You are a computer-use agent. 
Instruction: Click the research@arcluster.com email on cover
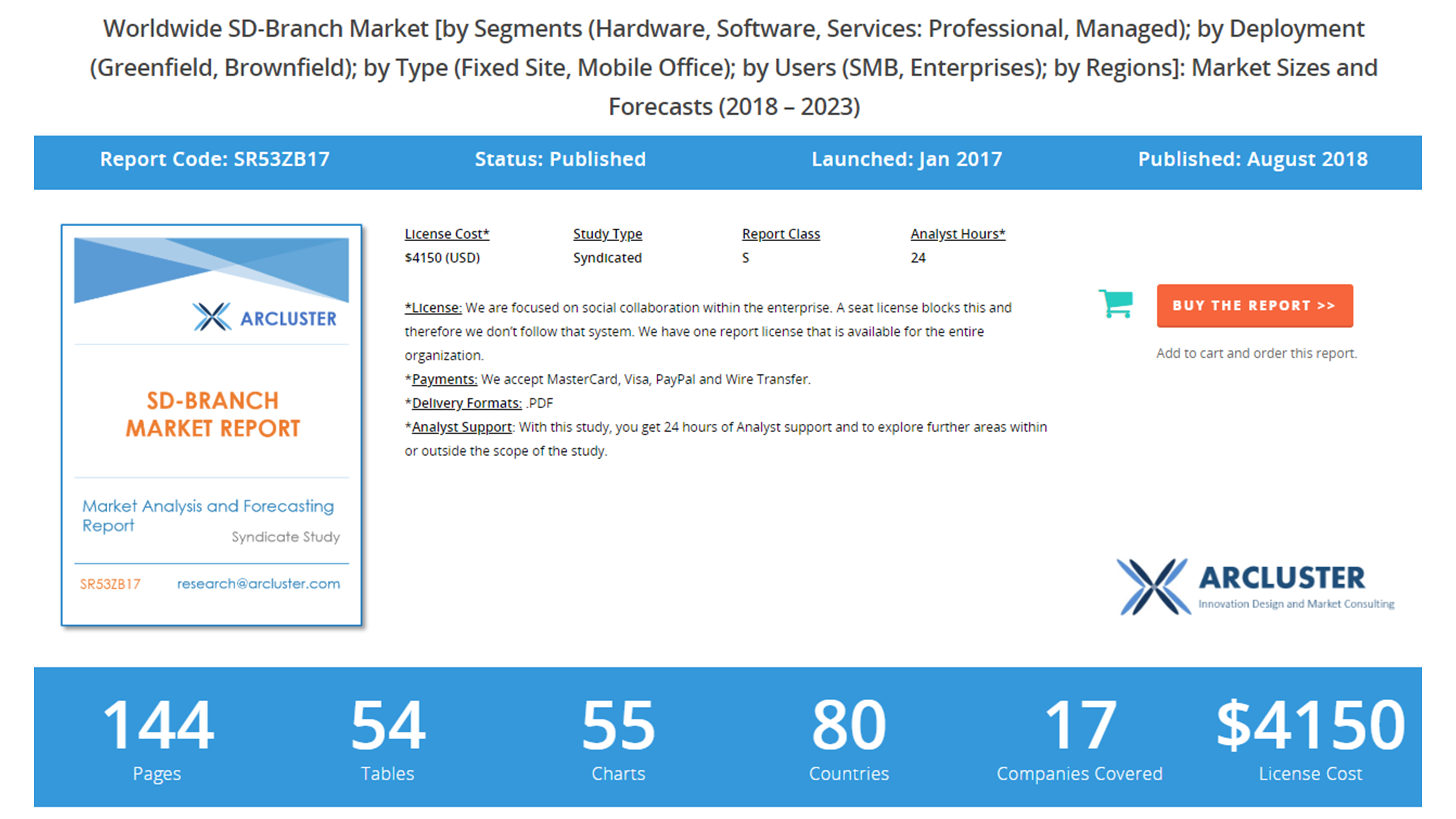259,584
